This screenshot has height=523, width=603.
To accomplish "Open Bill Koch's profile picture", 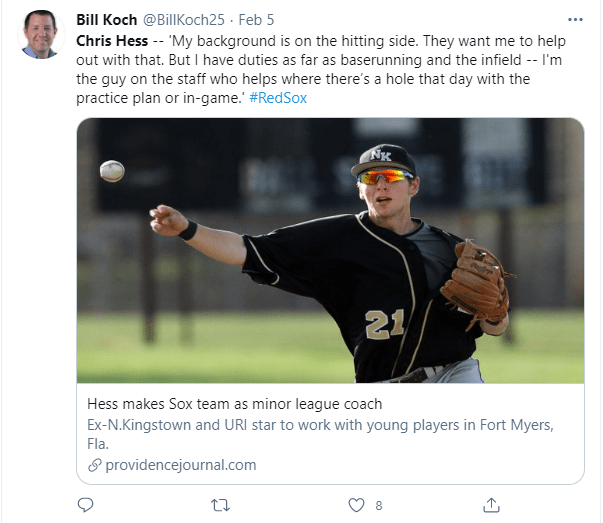I will 40,35.
